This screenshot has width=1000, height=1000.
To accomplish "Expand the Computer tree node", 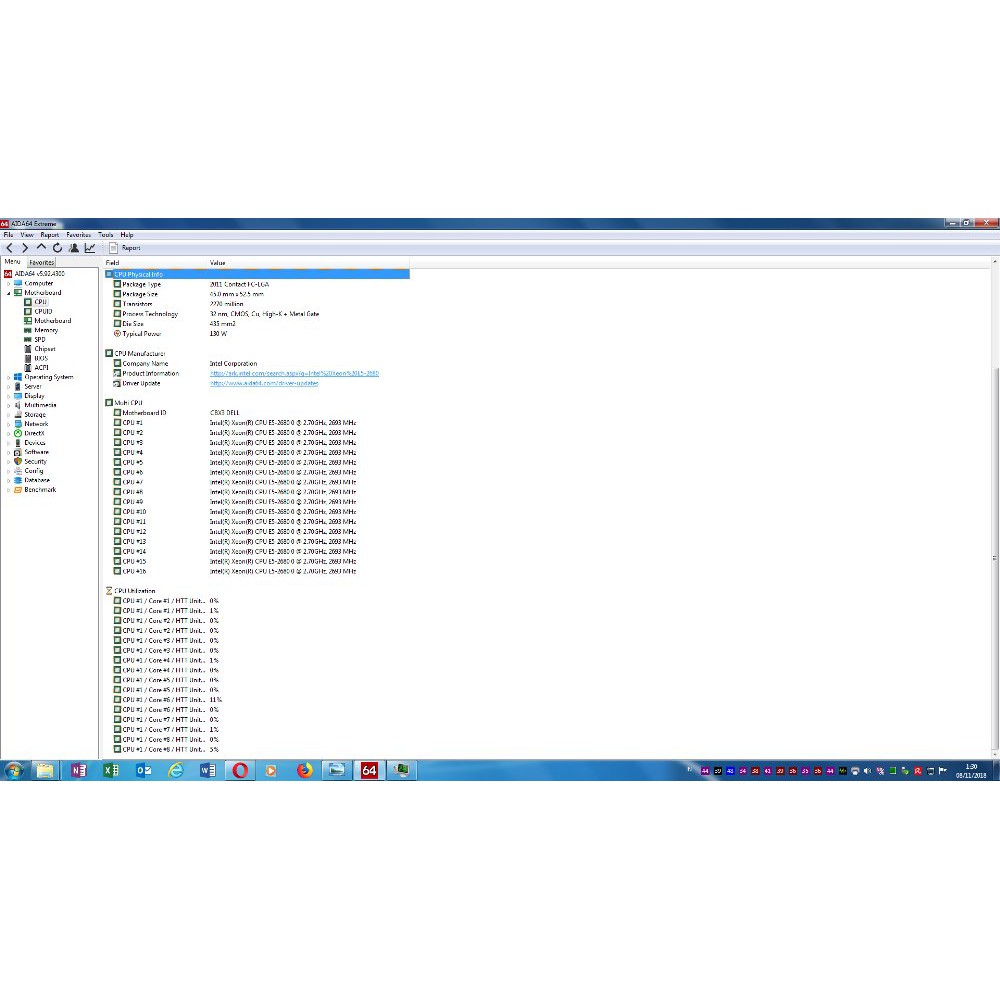I will 8,283.
